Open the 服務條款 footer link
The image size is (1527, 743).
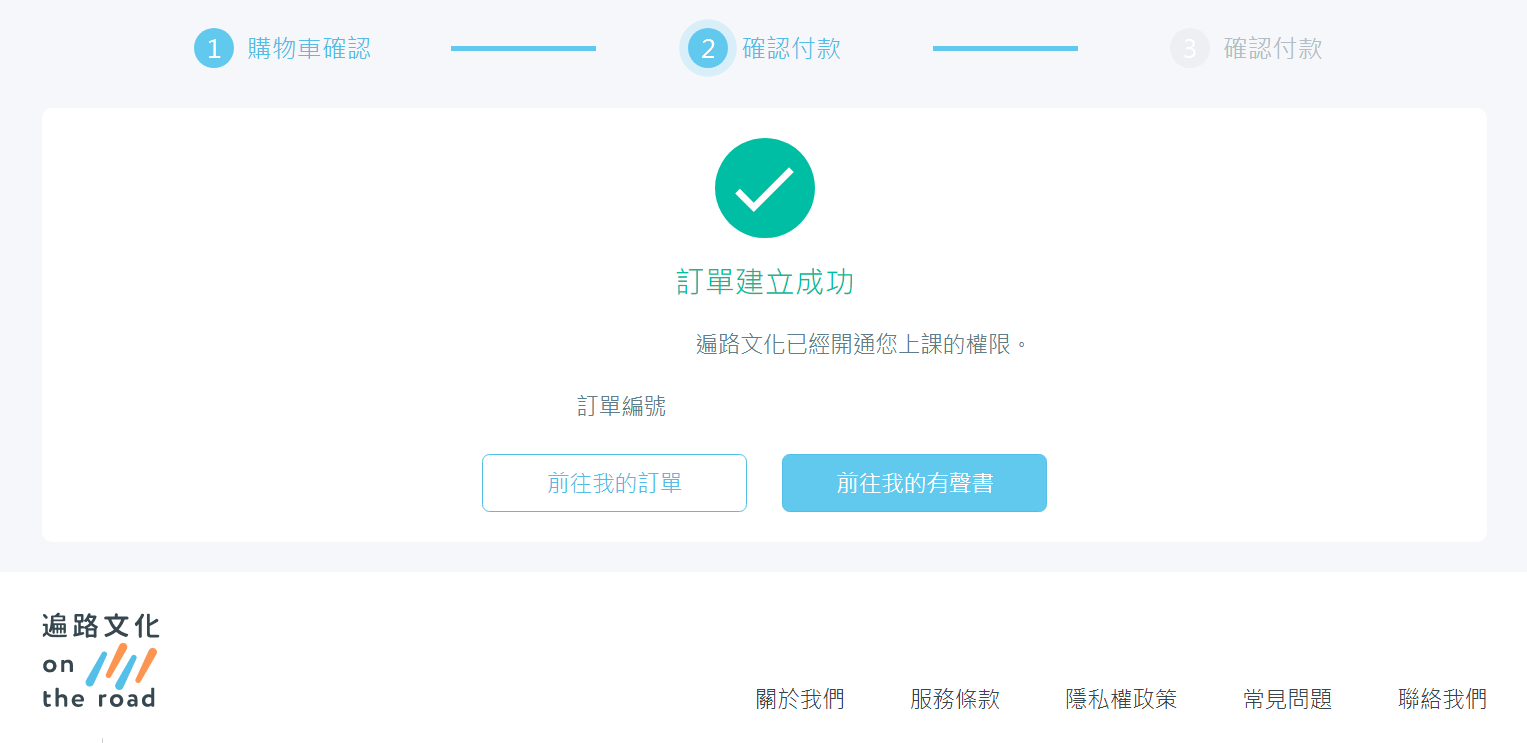click(955, 699)
